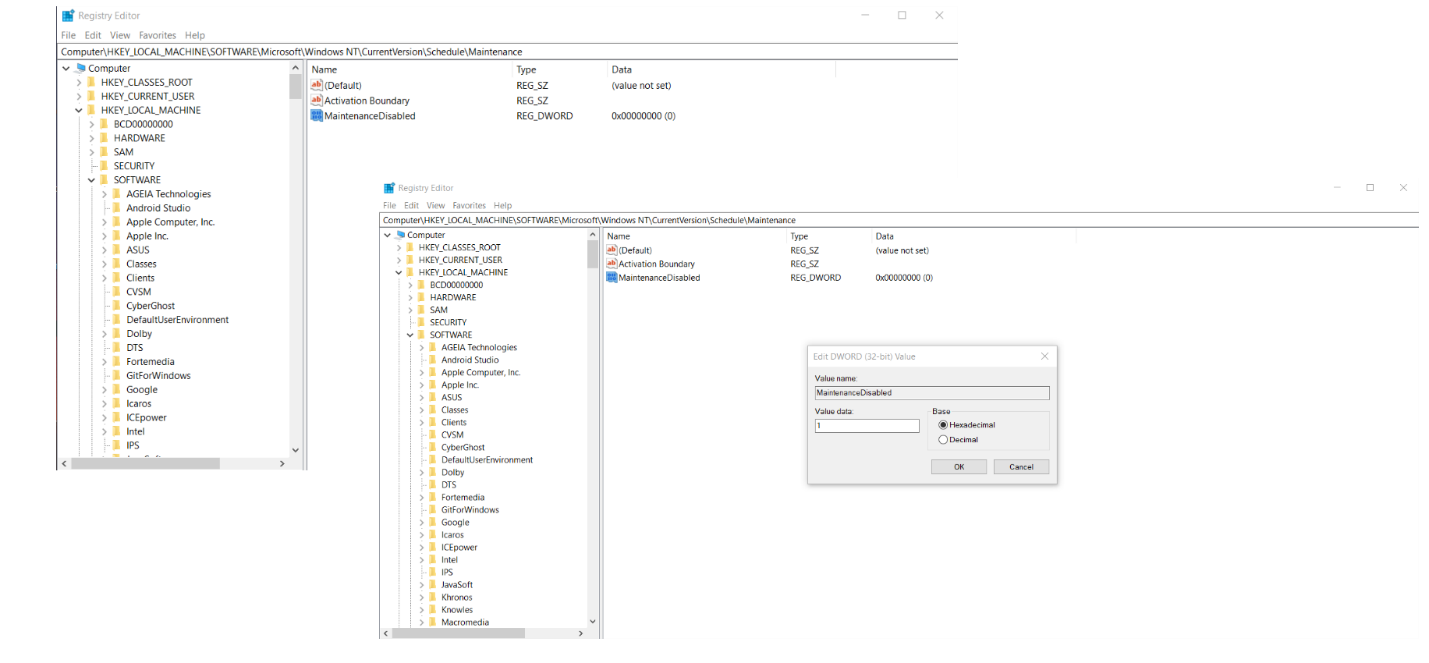The height and width of the screenshot is (663, 1429).
Task: Click MaintenanceDisabled DWORD icon in smaller window
Action: coord(317,116)
